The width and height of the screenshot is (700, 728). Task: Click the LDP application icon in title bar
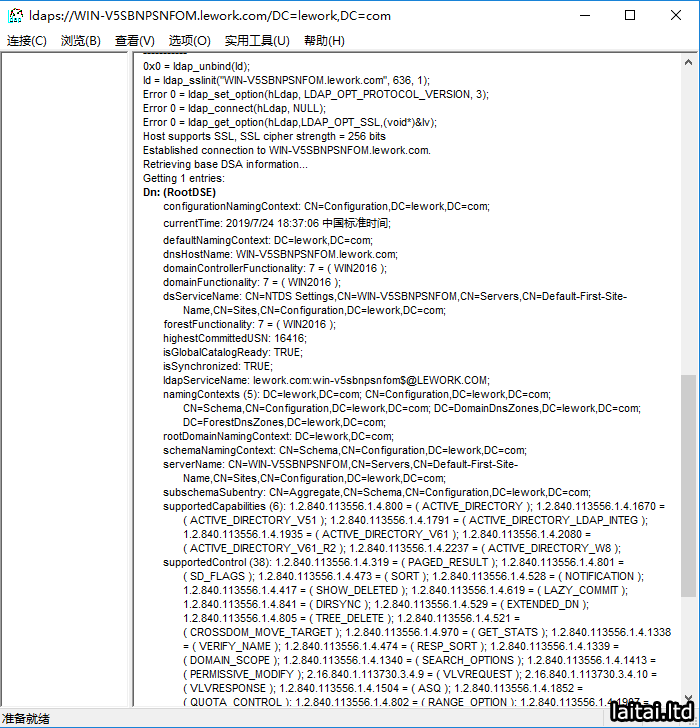pos(16,16)
